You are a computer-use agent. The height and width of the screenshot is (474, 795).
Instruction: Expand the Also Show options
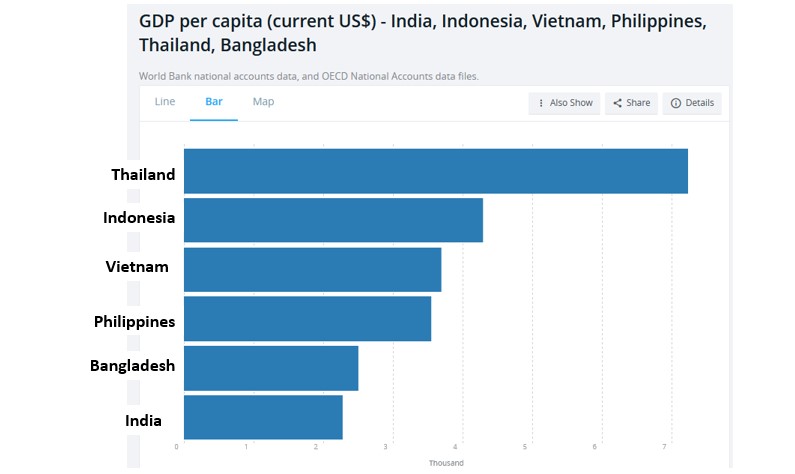(565, 103)
